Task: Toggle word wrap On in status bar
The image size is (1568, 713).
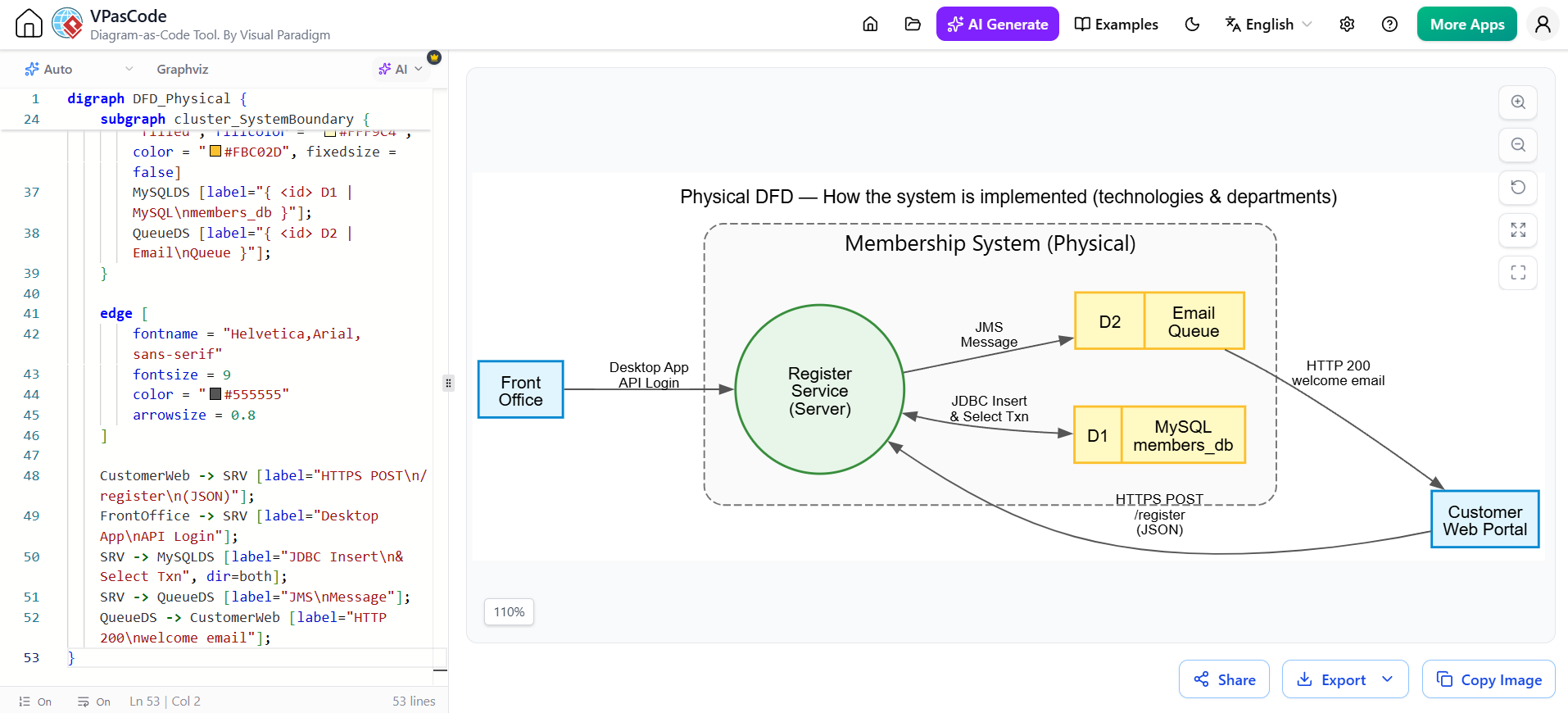Action: pyautogui.click(x=93, y=702)
